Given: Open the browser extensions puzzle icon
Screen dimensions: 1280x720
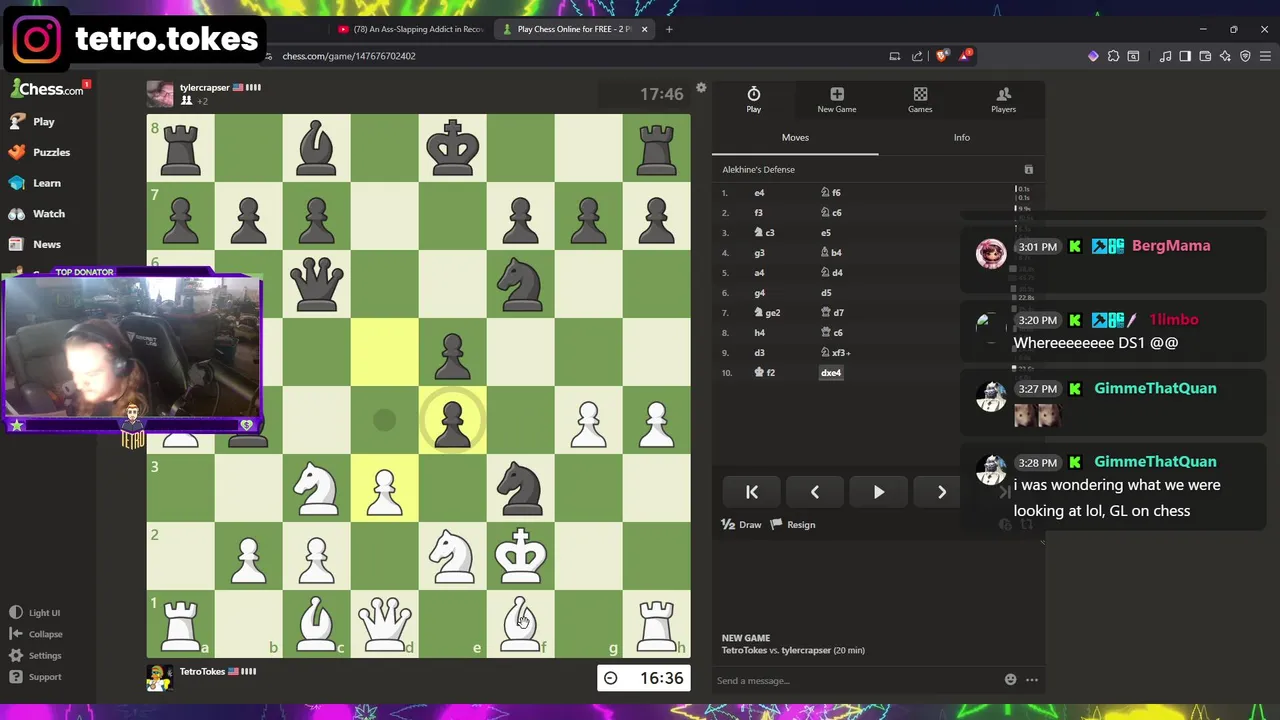Looking at the screenshot, I should pos(1113,56).
